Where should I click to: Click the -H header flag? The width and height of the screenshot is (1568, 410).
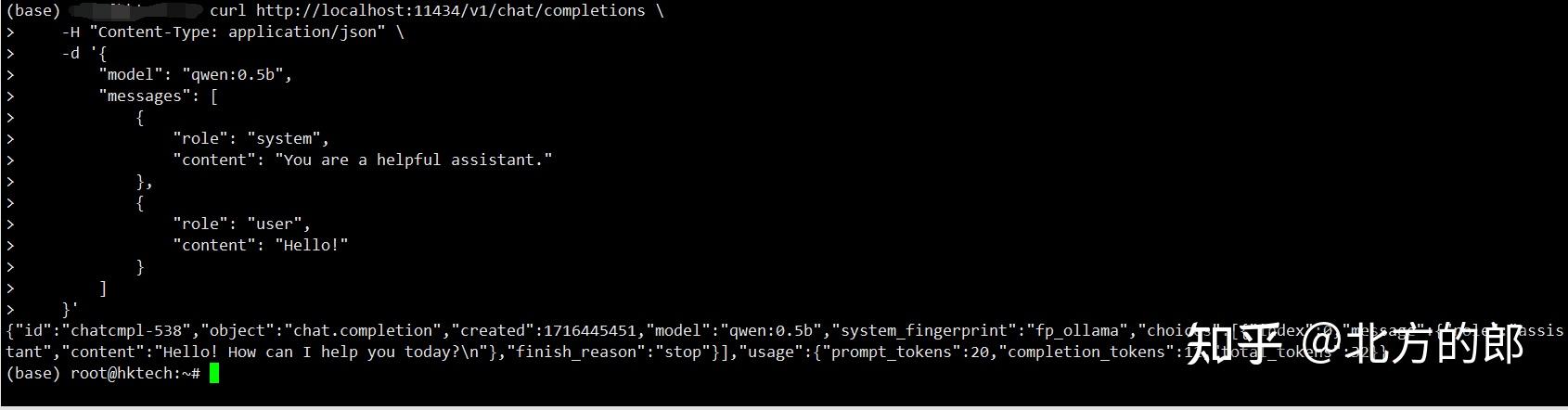71,32
